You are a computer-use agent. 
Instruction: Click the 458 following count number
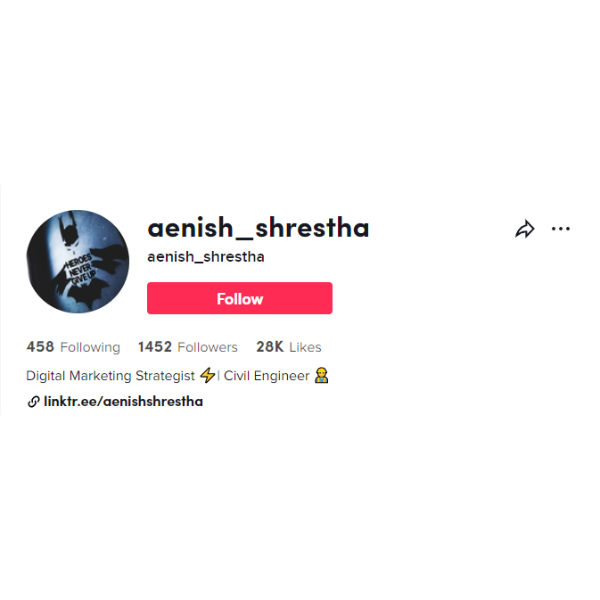[40, 347]
